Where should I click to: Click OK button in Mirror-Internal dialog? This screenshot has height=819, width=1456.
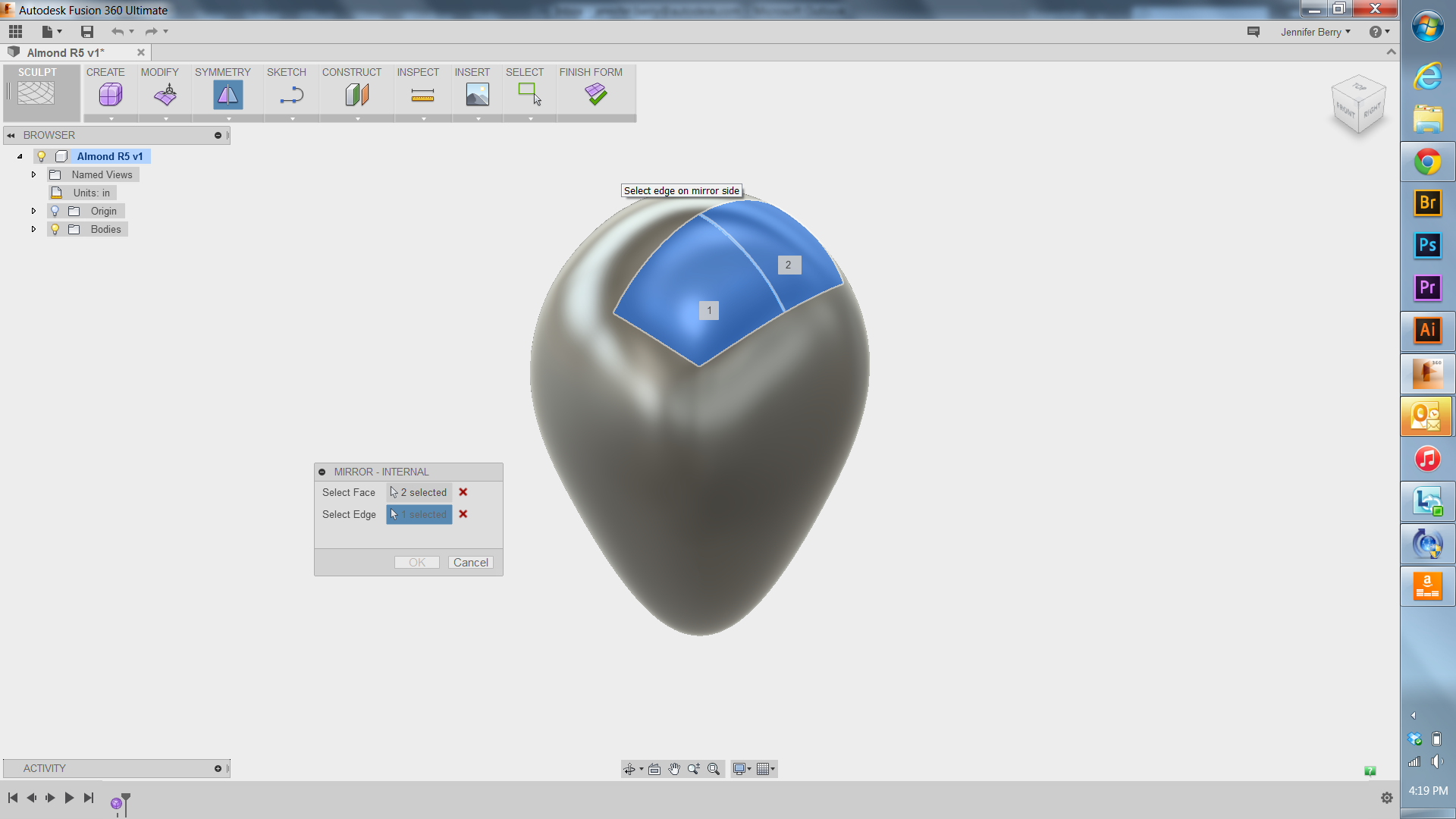coord(416,562)
